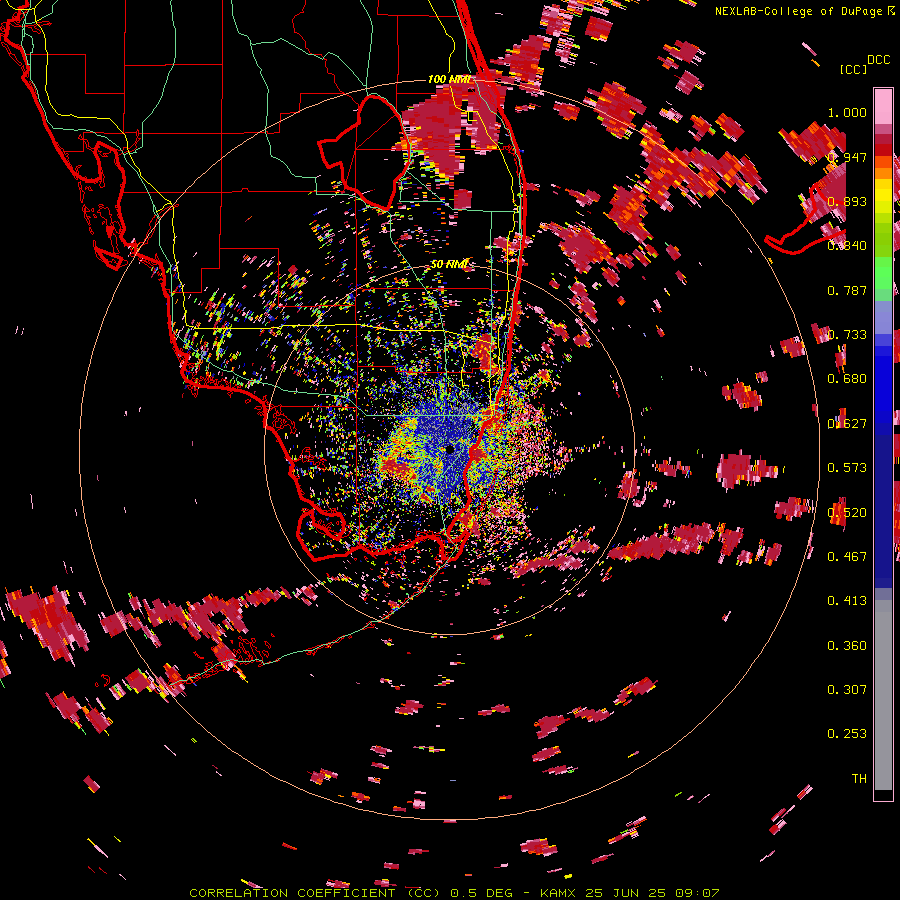Click the DCC legend header label
The height and width of the screenshot is (900, 900).
[x=878, y=60]
